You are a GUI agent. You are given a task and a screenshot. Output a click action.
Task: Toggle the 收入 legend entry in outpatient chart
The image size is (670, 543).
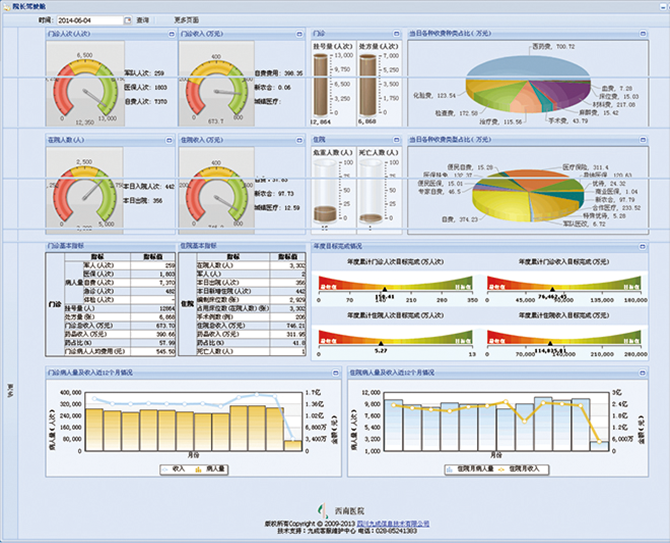point(177,469)
